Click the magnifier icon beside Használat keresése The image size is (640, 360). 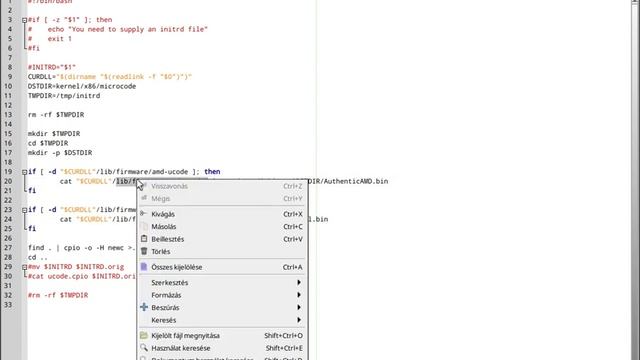coord(144,348)
